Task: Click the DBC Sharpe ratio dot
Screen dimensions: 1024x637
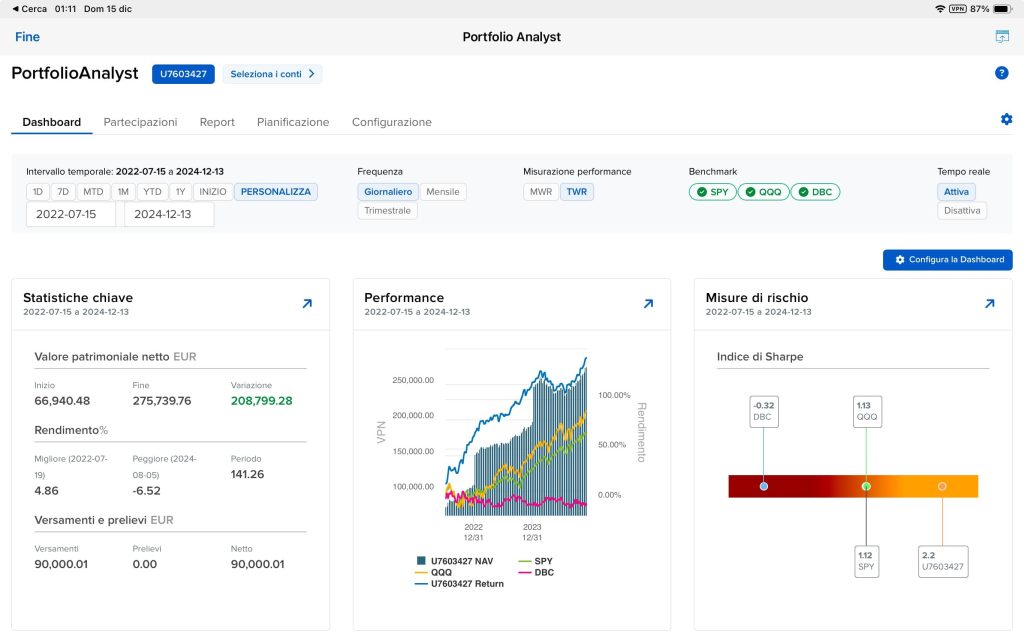Action: [x=764, y=486]
